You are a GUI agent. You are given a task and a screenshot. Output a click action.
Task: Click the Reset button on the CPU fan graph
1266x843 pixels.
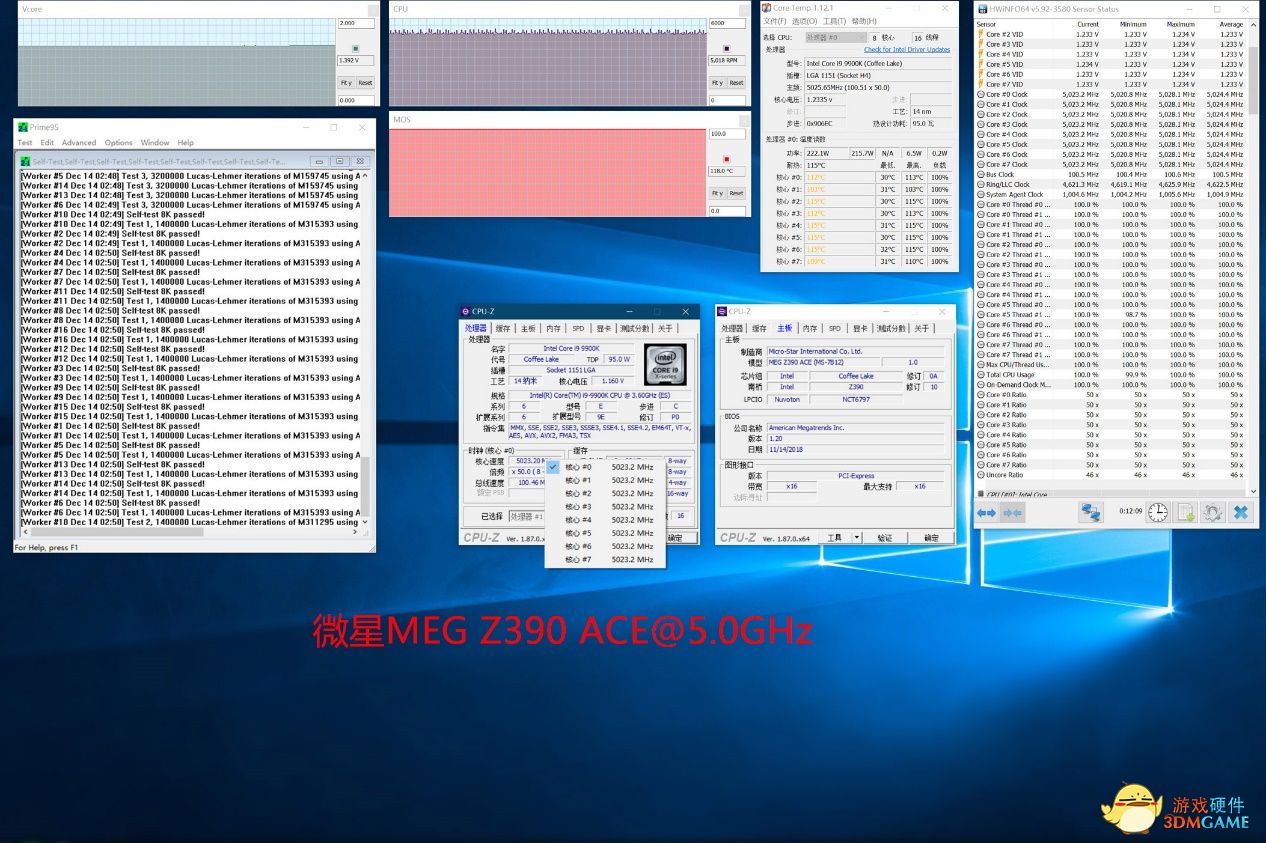736,83
